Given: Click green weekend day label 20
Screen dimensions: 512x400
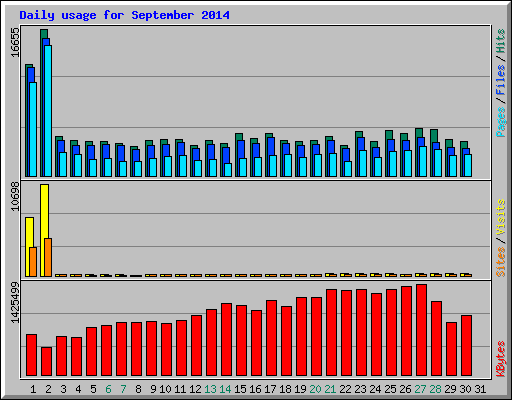Looking at the screenshot, I should [315, 389].
